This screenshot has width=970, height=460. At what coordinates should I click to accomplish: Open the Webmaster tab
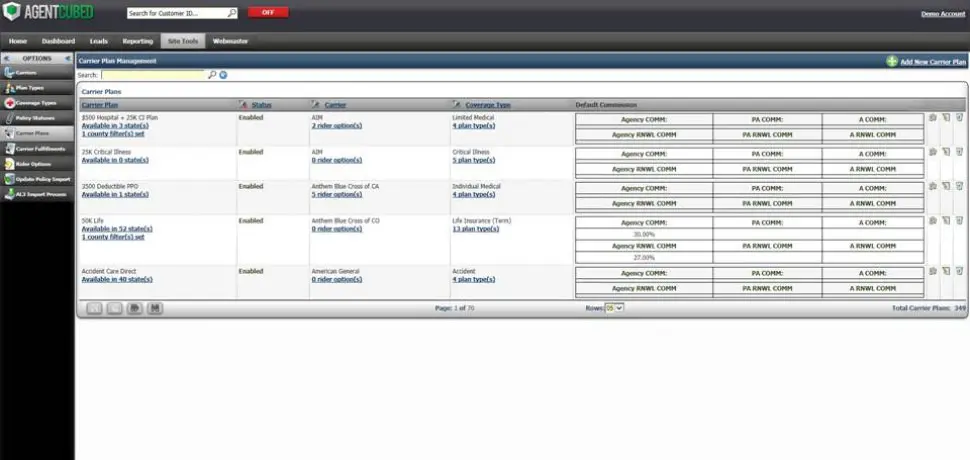230,41
